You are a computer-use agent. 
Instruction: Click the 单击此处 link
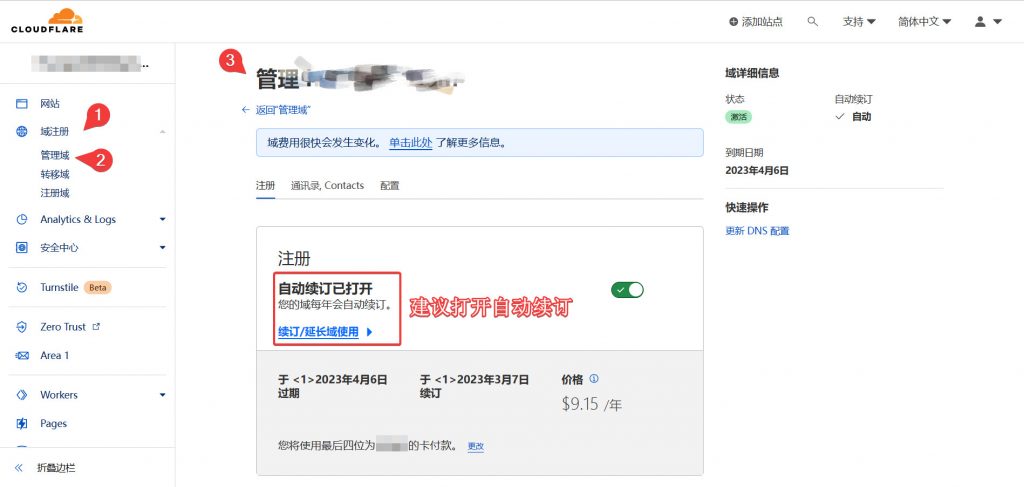point(411,142)
